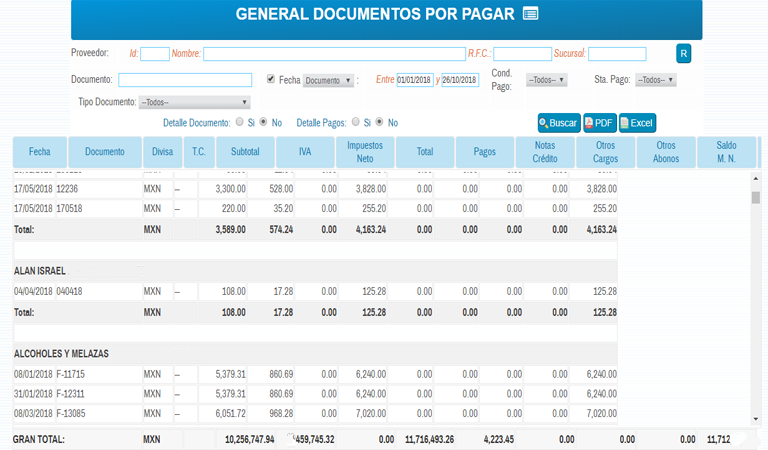Viewport: 768px width, 450px height.
Task: Click the R.F.C. input field
Action: [x=522, y=54]
